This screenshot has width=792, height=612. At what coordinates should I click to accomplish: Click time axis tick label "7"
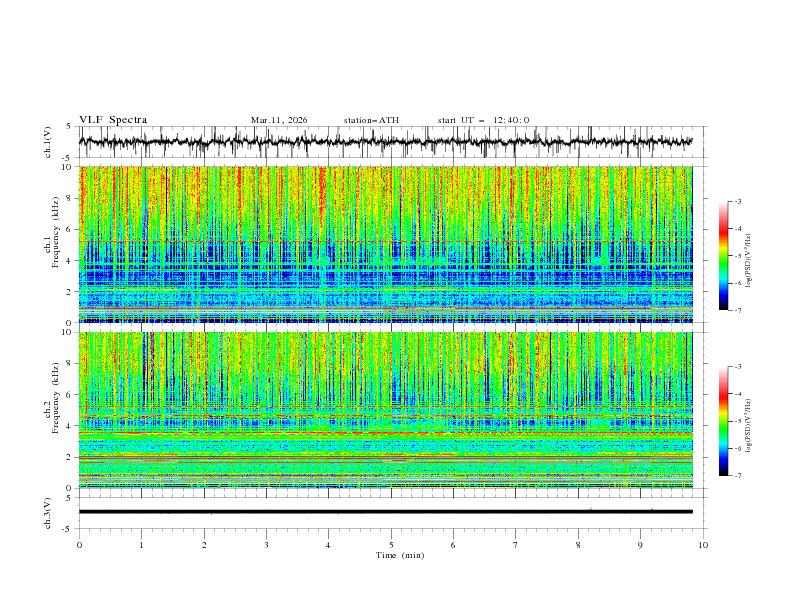tap(516, 545)
